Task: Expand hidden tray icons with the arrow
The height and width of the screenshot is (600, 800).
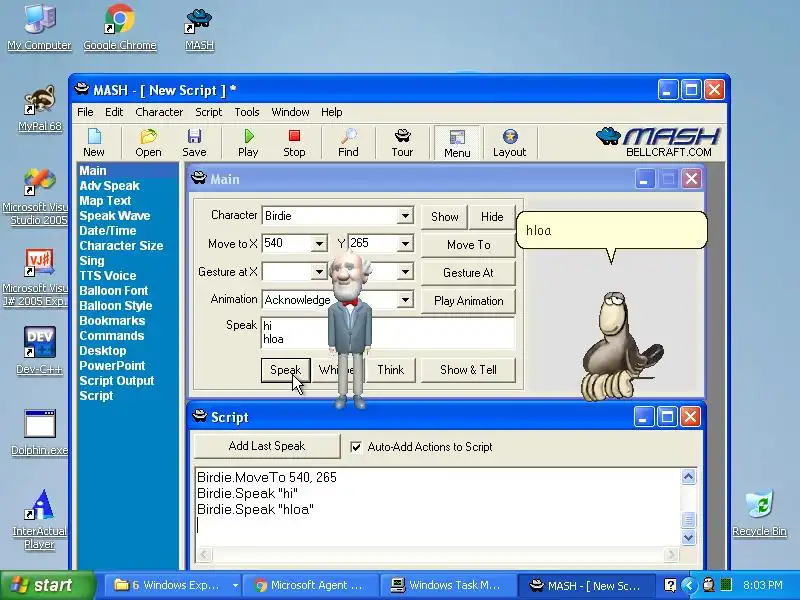Action: 689,585
